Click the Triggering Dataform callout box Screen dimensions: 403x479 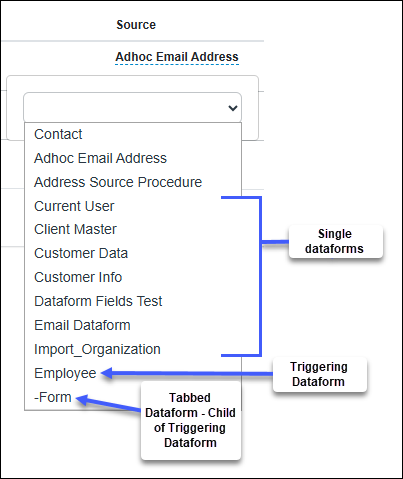coord(320,374)
